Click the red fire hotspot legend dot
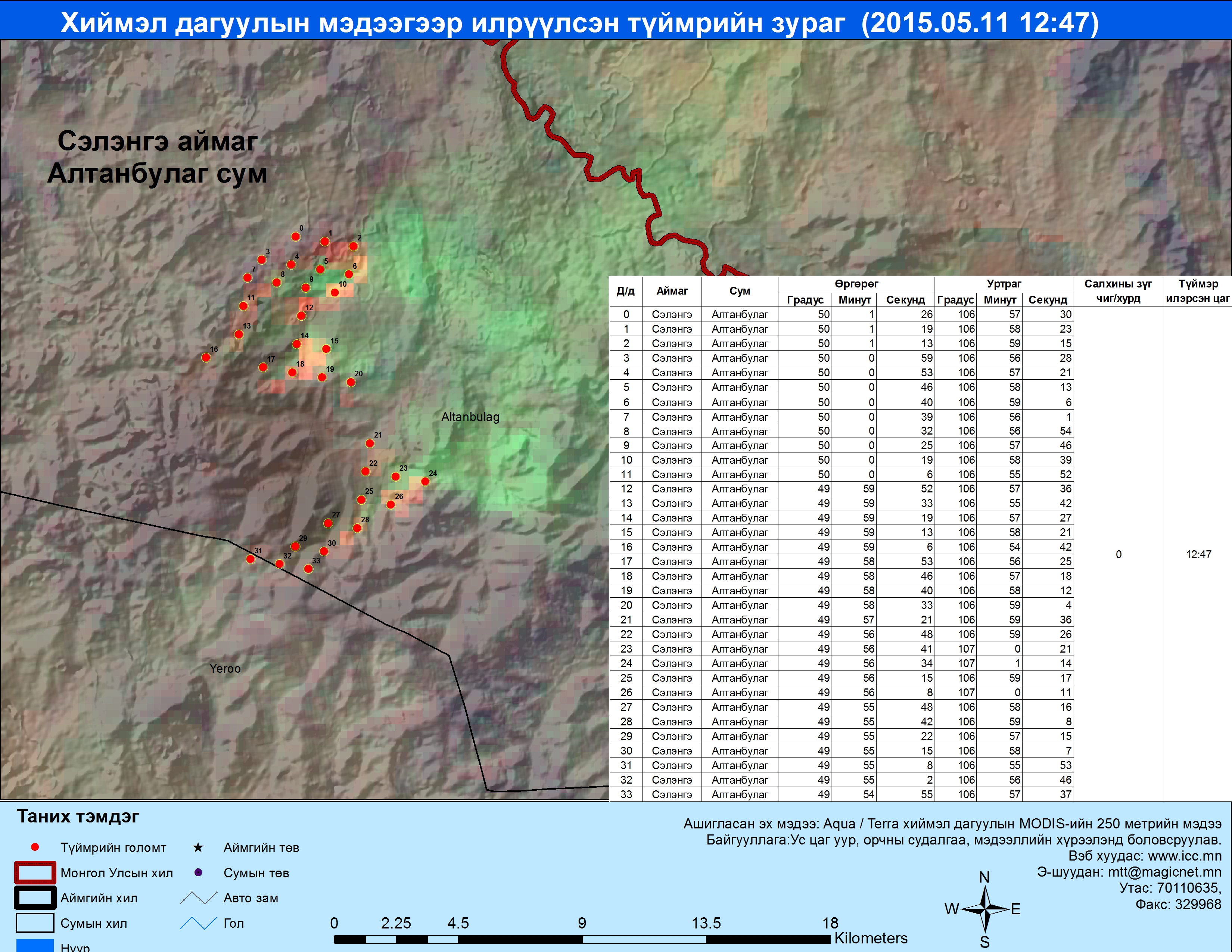The width and height of the screenshot is (1232, 952). (35, 847)
